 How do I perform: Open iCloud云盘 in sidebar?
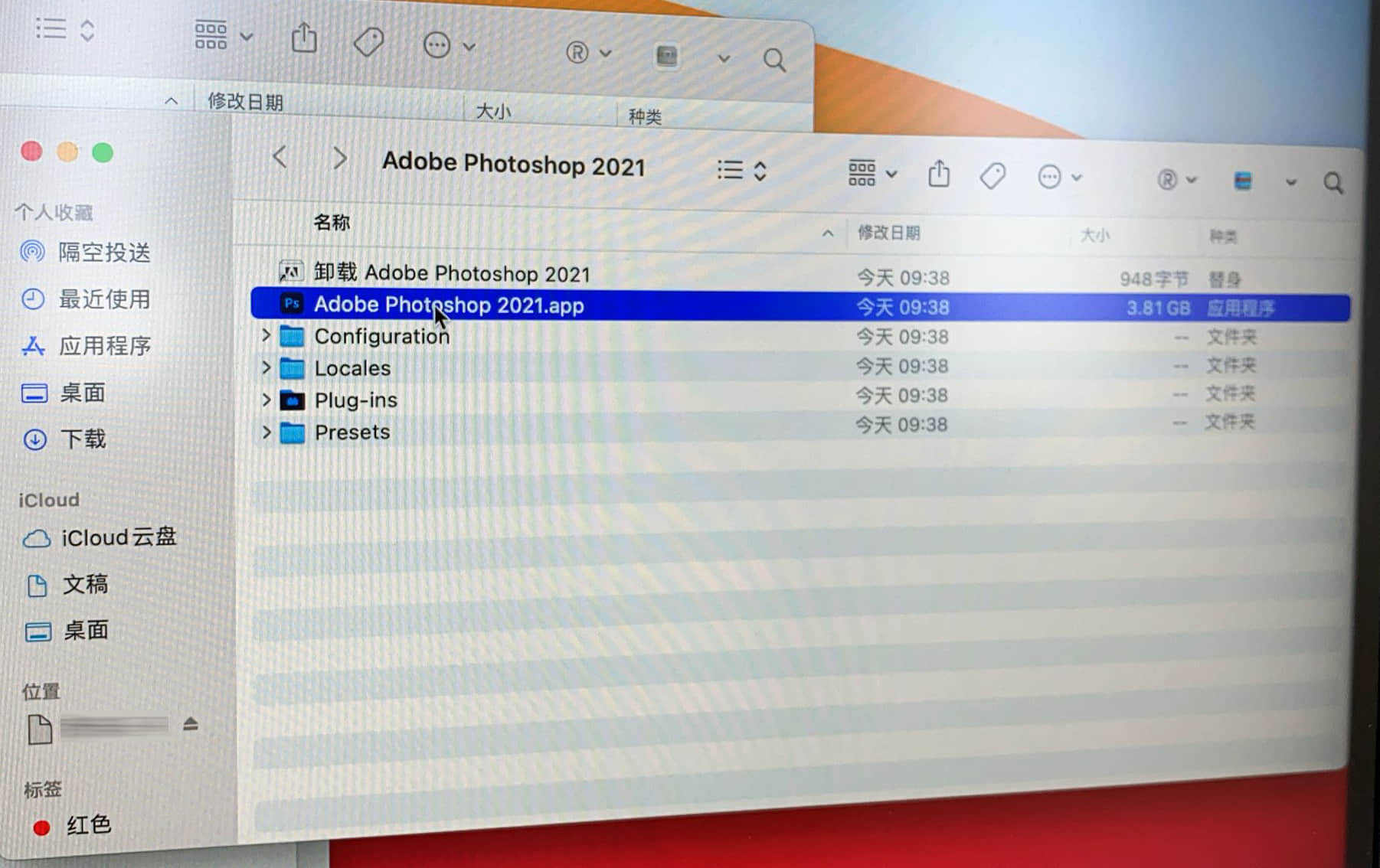coord(100,537)
